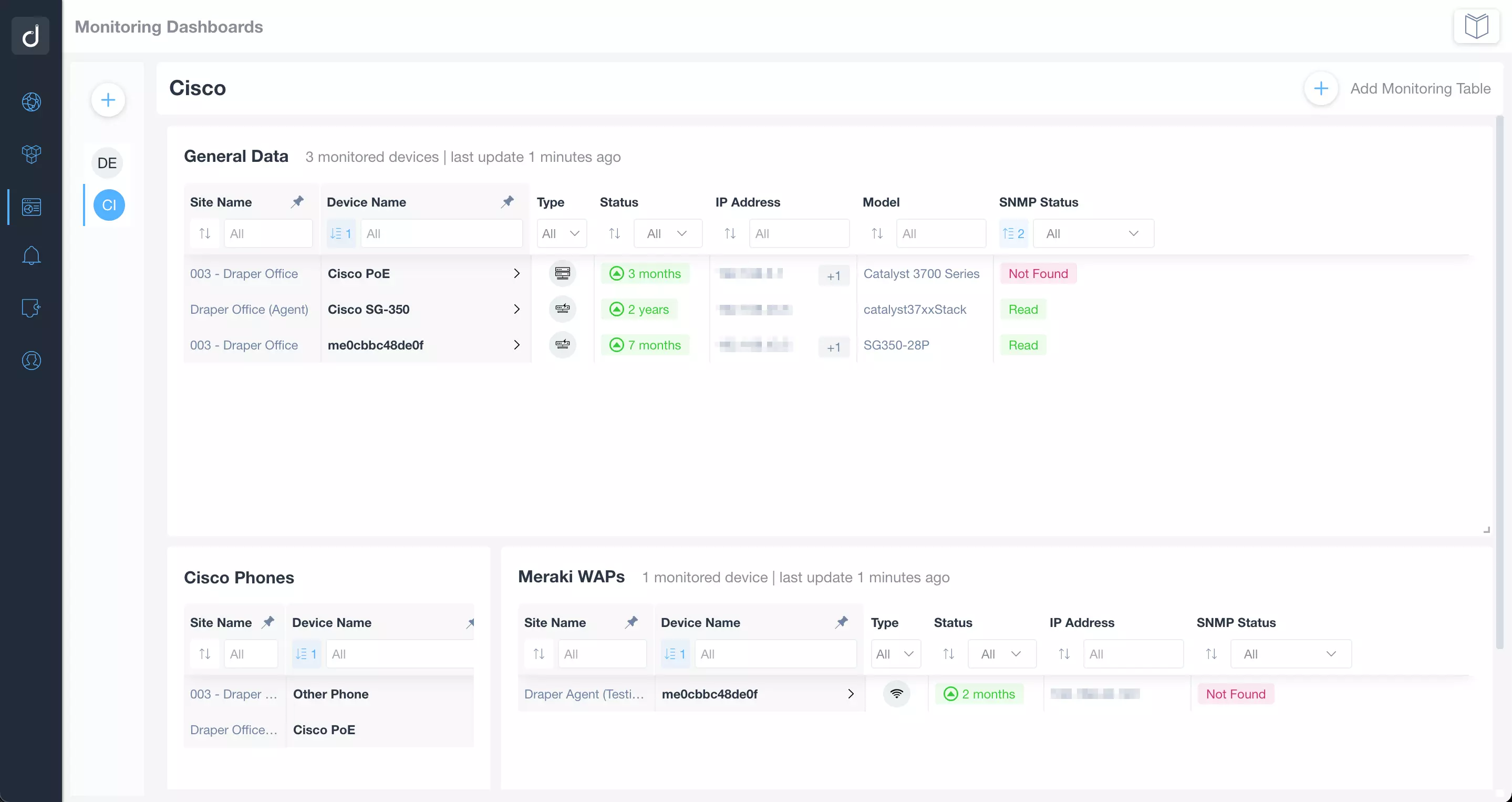Screen dimensions: 1512x802
Task: Filter General Data by Site Name field
Action: click(268, 234)
